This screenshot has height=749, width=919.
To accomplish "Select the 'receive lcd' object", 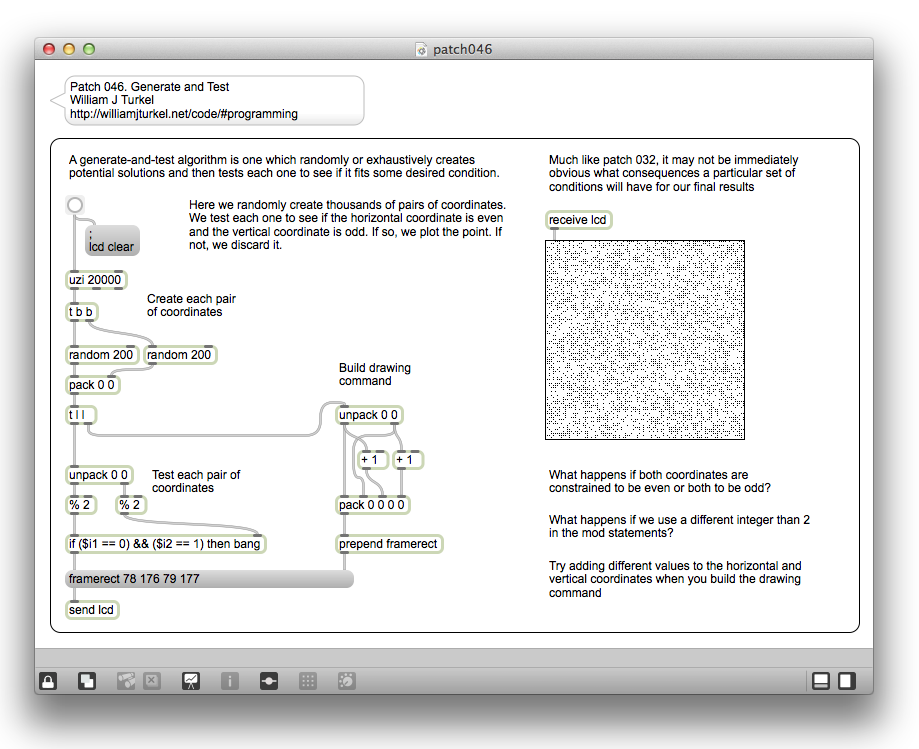I will [x=578, y=220].
